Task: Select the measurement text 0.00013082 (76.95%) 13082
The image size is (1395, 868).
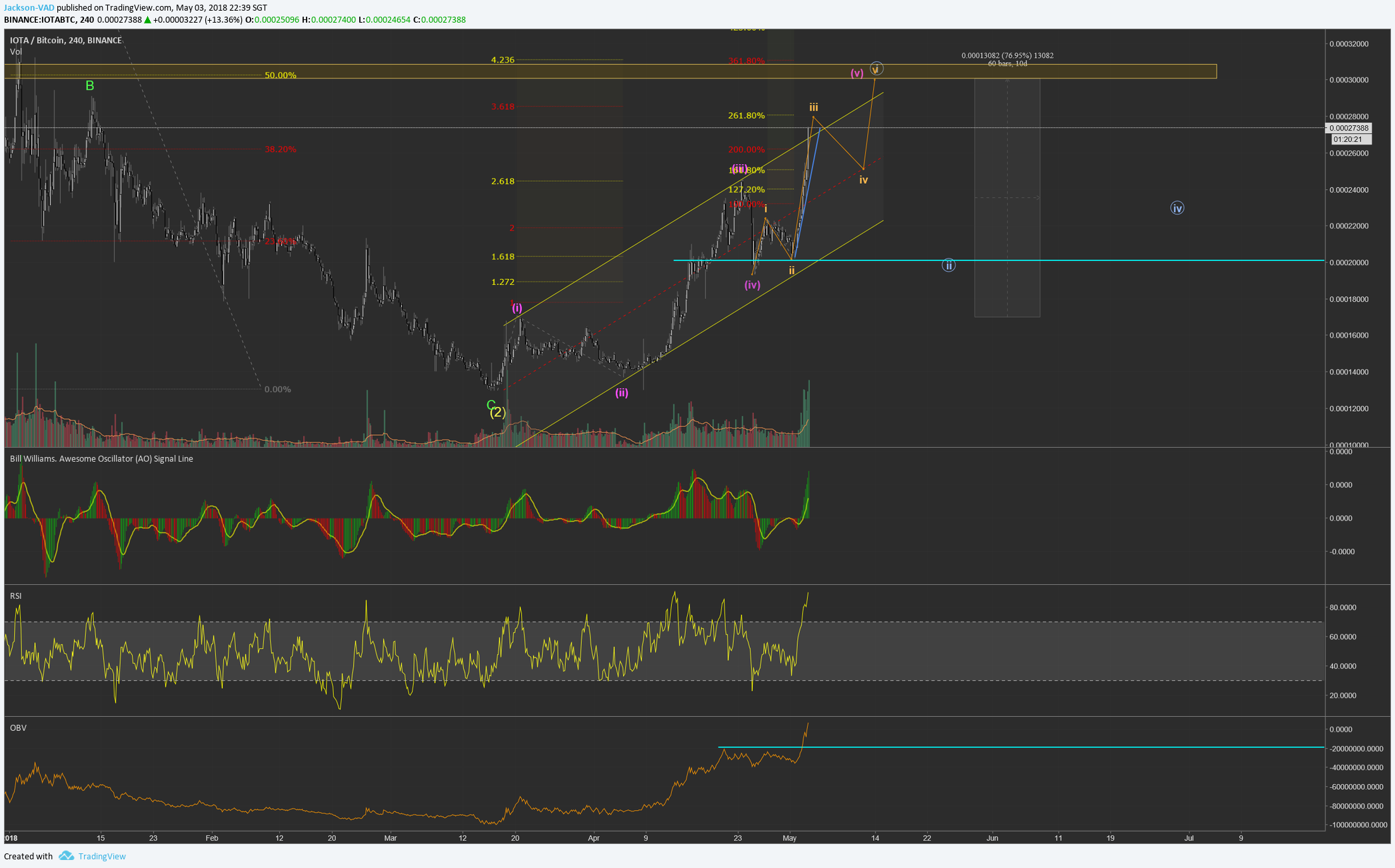Action: click(1007, 55)
